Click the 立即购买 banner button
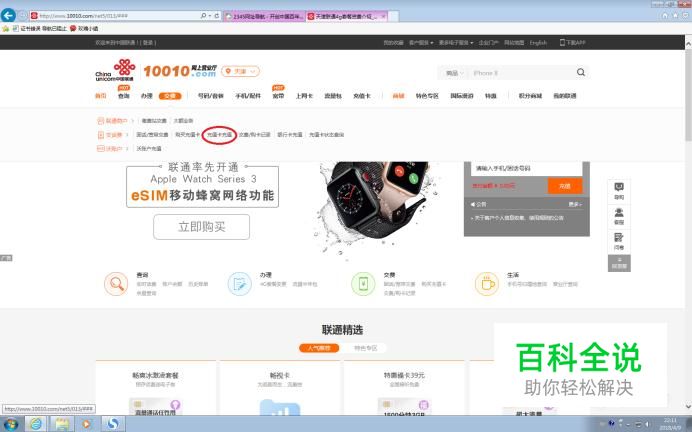The image size is (692, 432). (202, 227)
